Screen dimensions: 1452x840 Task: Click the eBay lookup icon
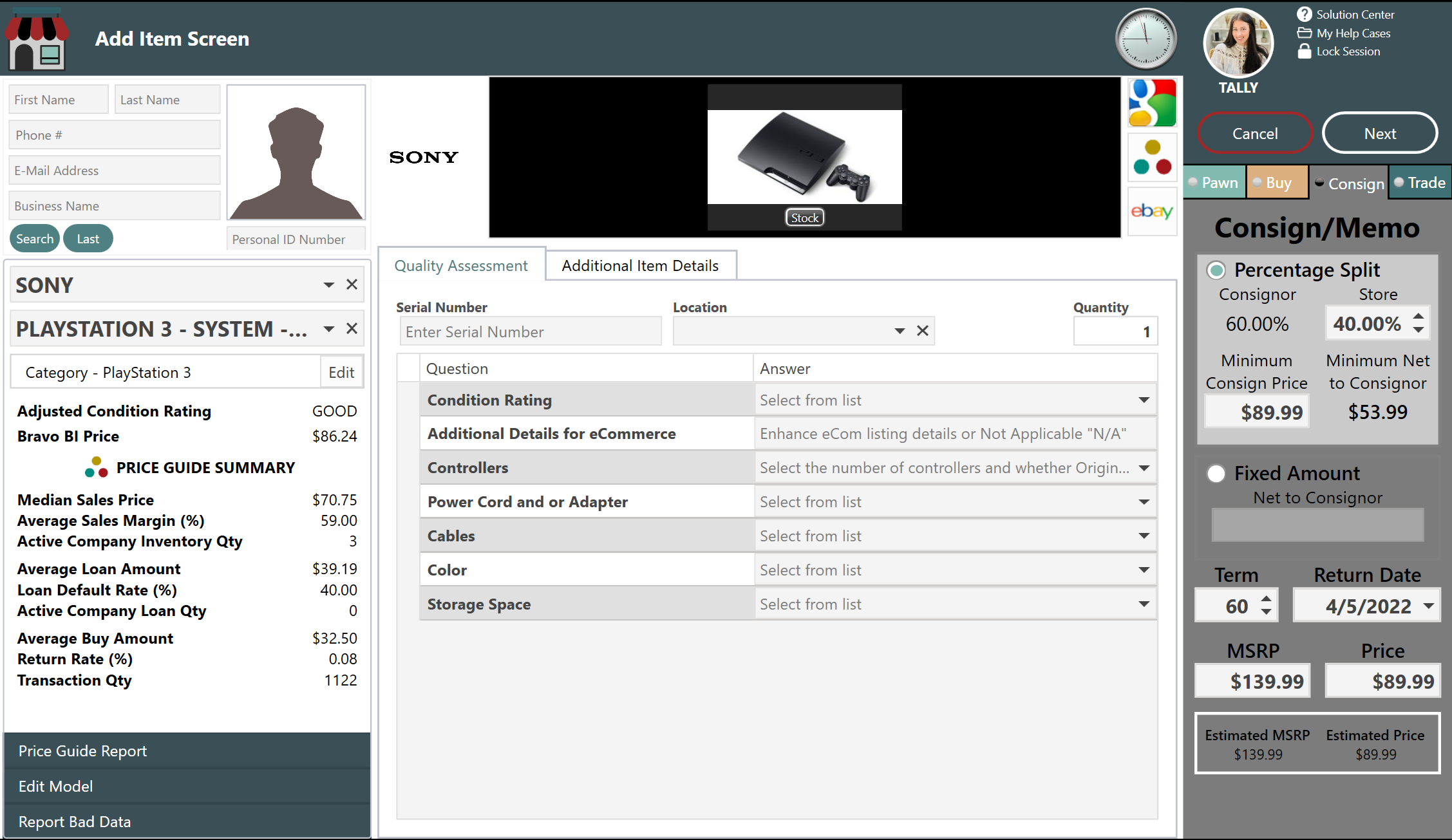(x=1152, y=211)
